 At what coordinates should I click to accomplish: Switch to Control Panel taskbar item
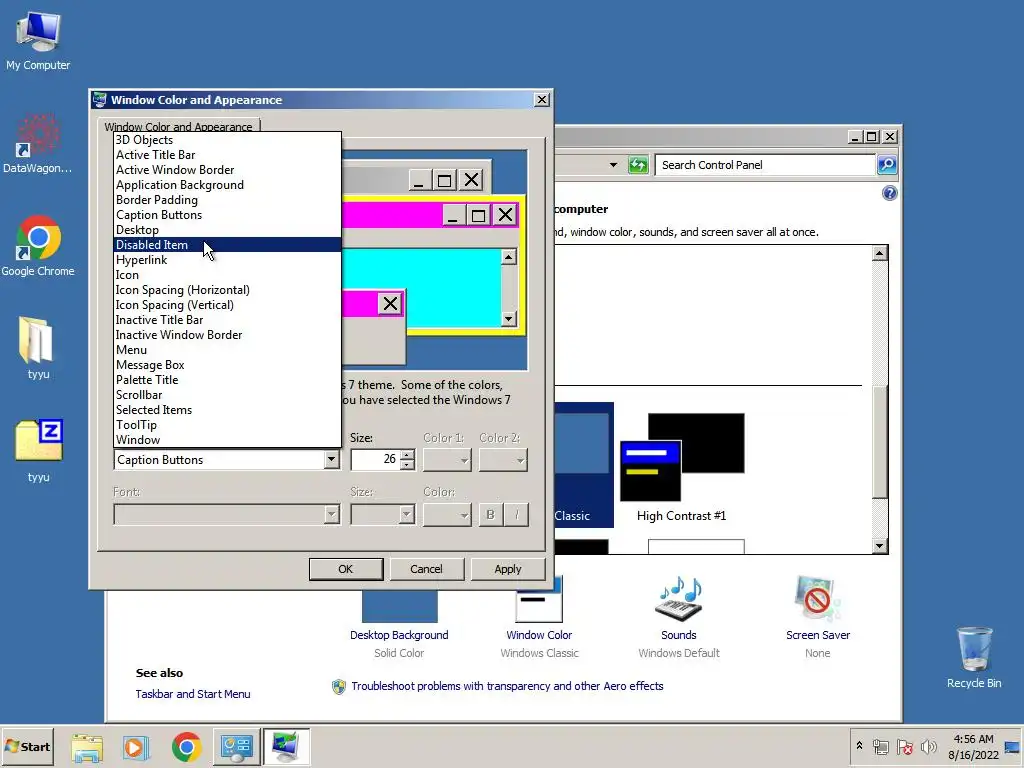click(x=236, y=747)
